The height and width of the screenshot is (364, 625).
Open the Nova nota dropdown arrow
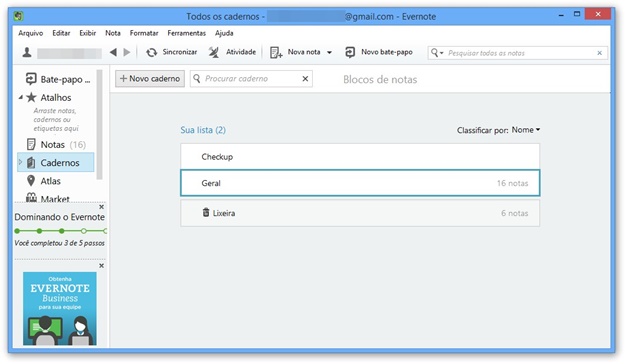coord(329,53)
